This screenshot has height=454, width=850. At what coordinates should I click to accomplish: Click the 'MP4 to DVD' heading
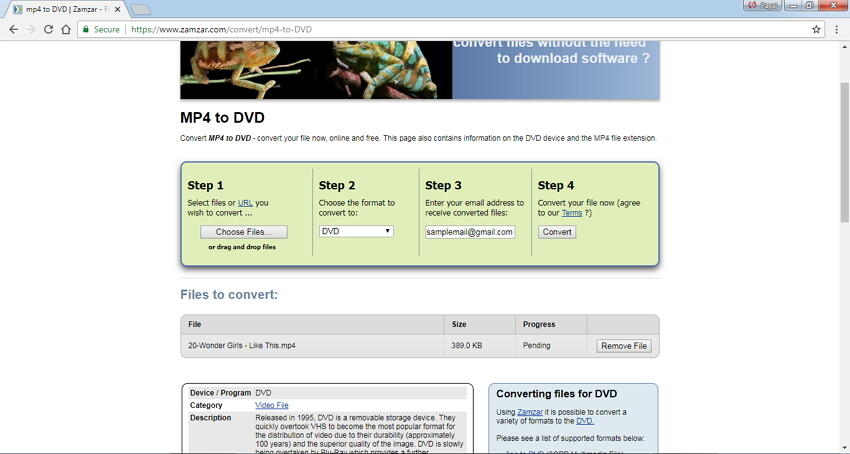click(x=222, y=118)
